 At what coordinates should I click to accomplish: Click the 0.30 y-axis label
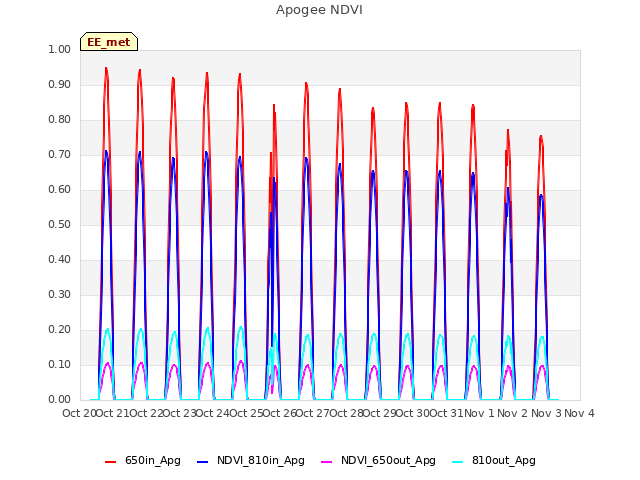tap(60, 294)
